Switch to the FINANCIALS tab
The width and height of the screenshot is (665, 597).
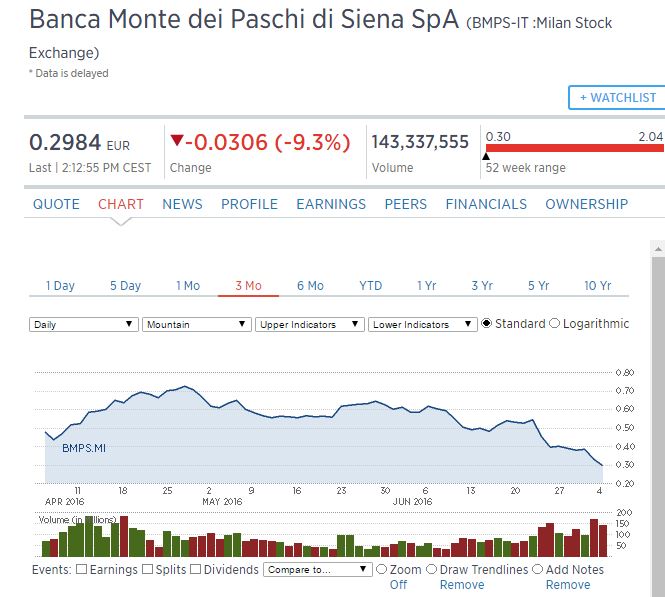pos(486,204)
